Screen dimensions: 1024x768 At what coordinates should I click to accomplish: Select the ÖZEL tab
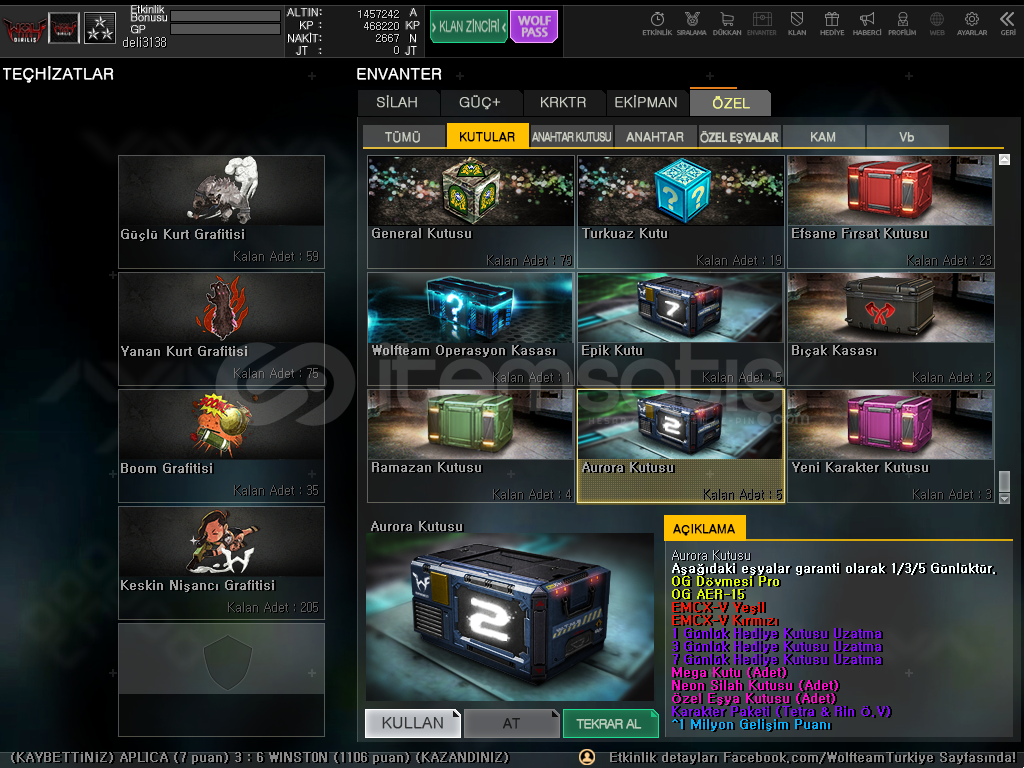tap(731, 103)
